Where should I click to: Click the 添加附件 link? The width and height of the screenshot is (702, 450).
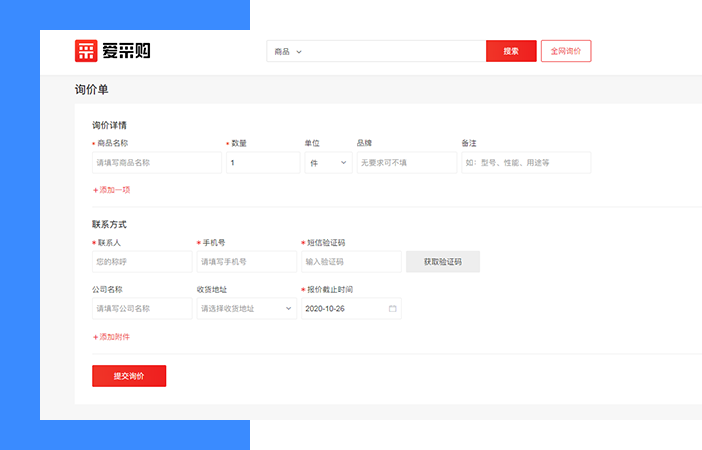point(112,337)
